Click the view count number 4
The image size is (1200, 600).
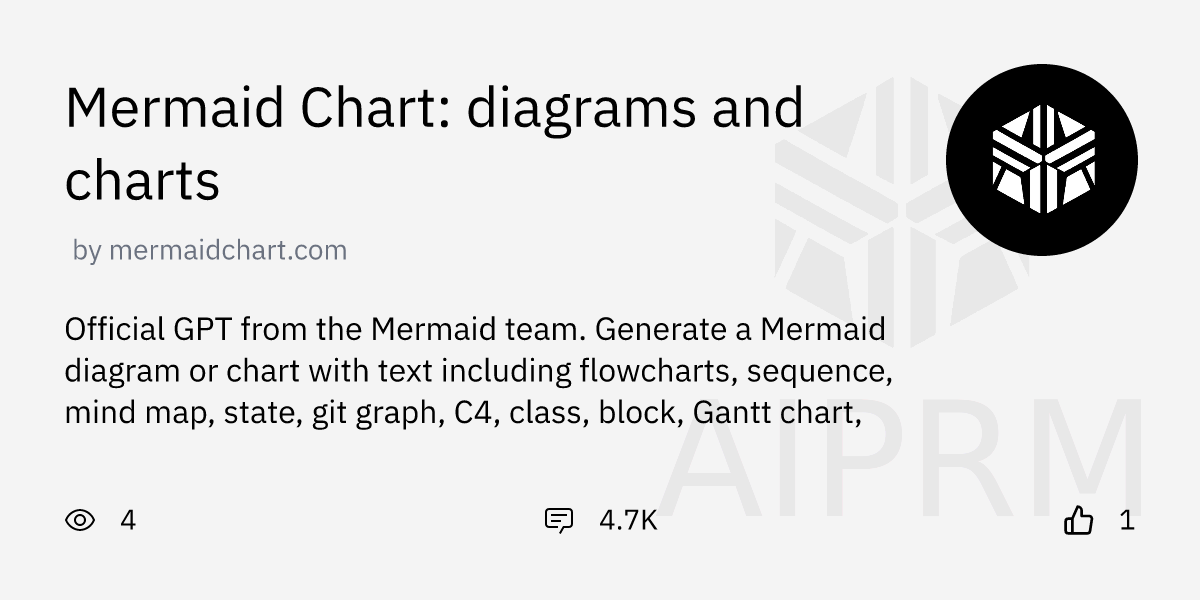(128, 520)
